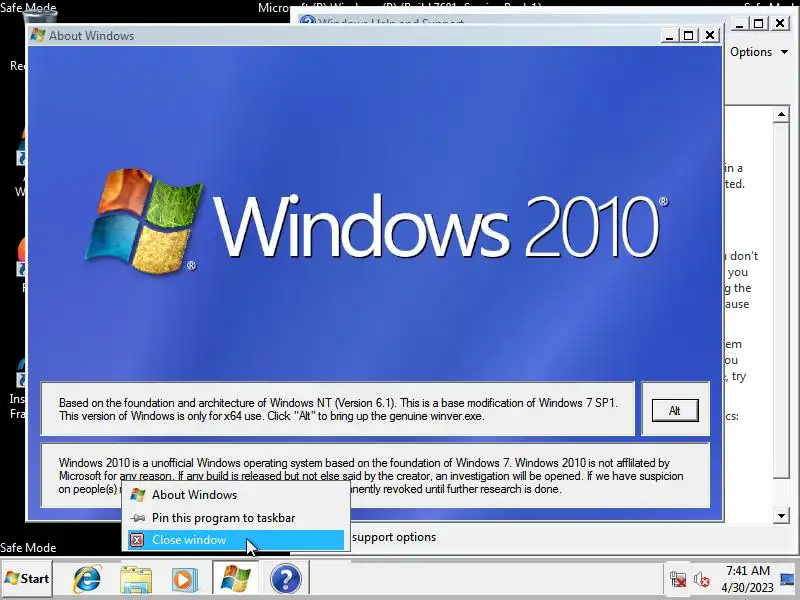The height and width of the screenshot is (600, 800).
Task: Choose Close window from the jump list
Action: 236,540
